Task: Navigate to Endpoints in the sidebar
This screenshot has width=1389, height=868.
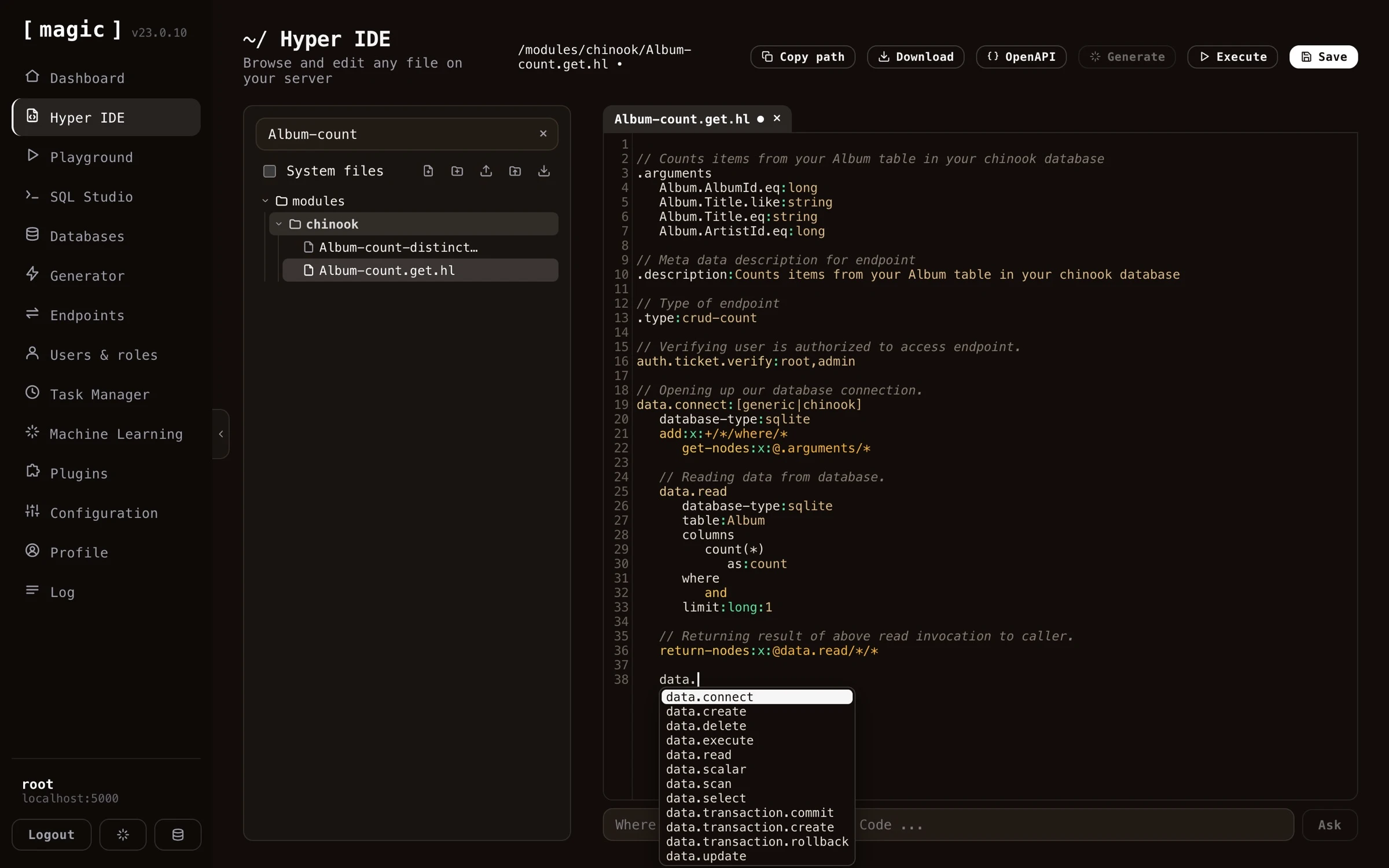Action: point(106,315)
